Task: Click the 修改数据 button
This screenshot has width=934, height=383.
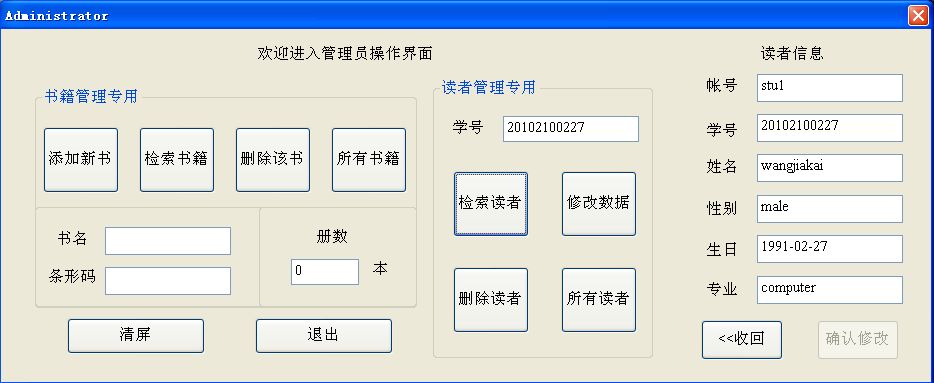Action: (599, 204)
